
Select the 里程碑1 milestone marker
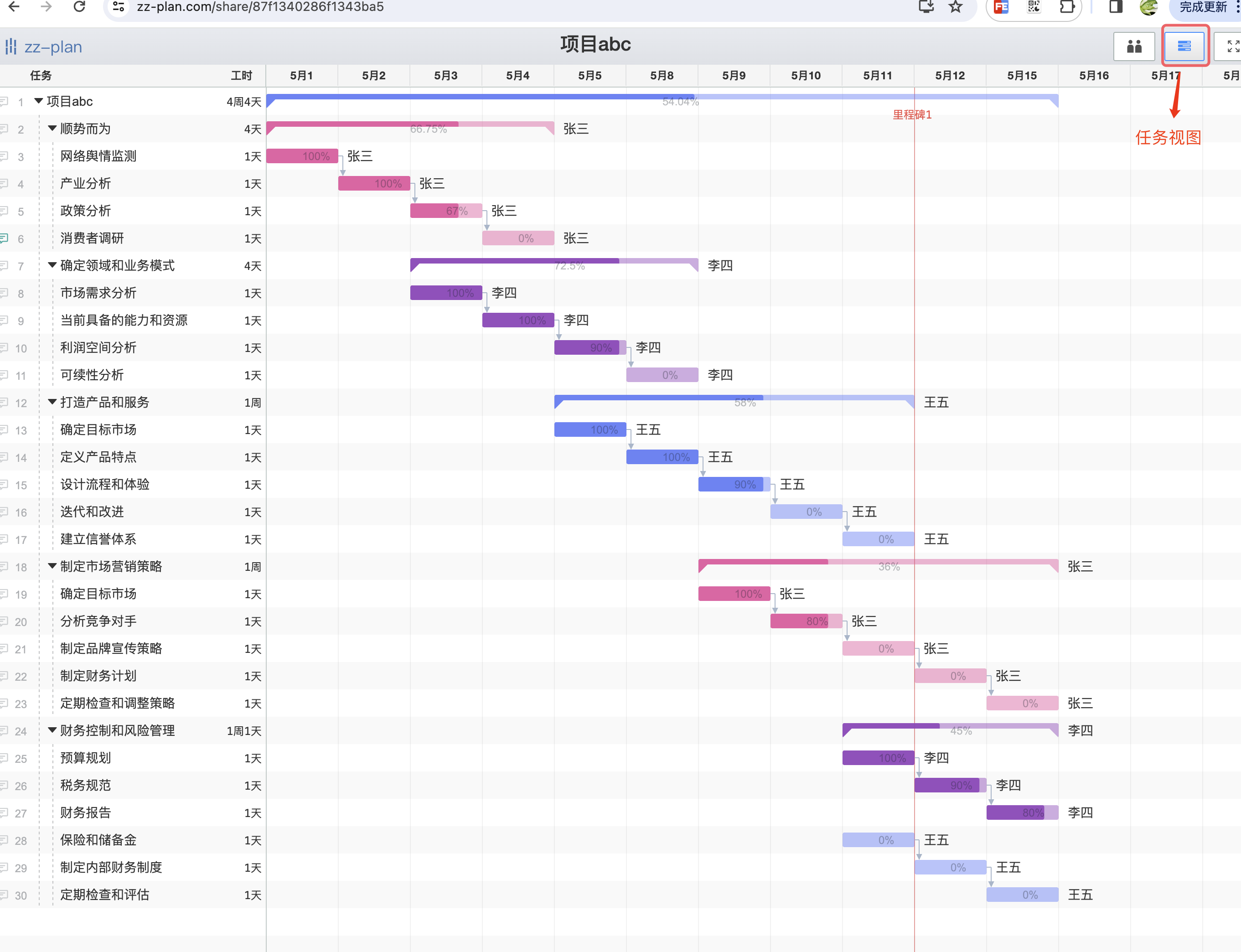click(912, 114)
